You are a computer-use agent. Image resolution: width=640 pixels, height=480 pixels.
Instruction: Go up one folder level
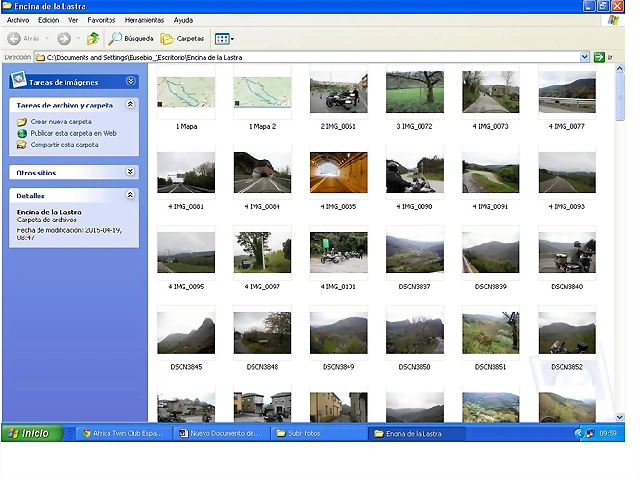point(93,39)
